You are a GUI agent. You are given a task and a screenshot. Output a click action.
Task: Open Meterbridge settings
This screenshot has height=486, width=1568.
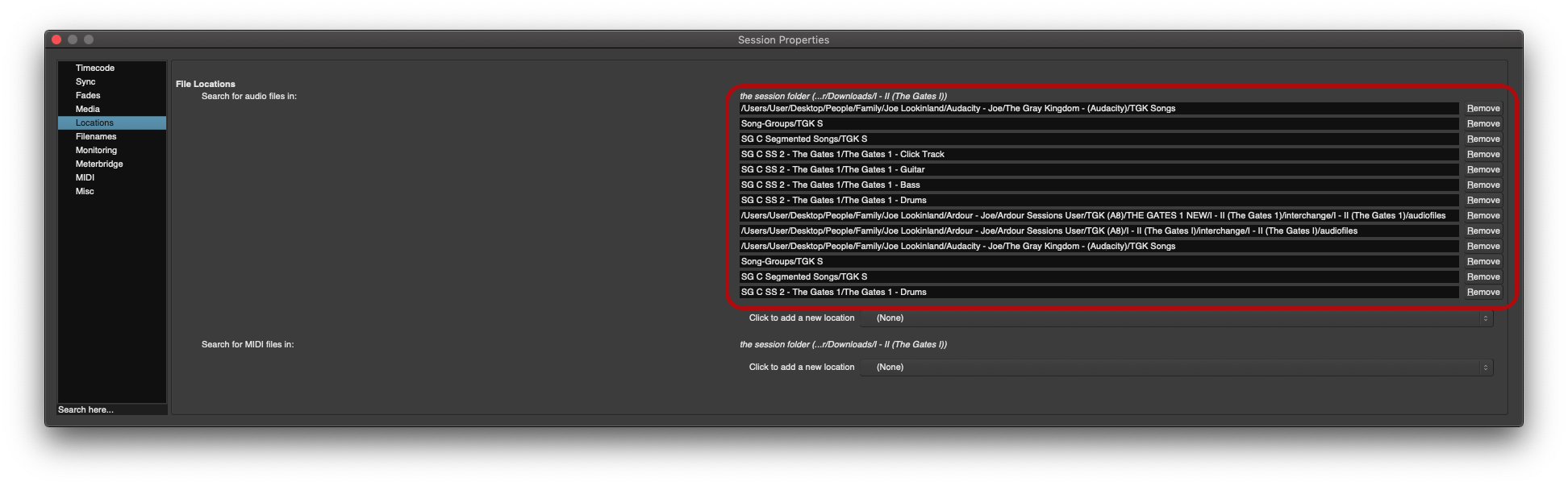99,164
